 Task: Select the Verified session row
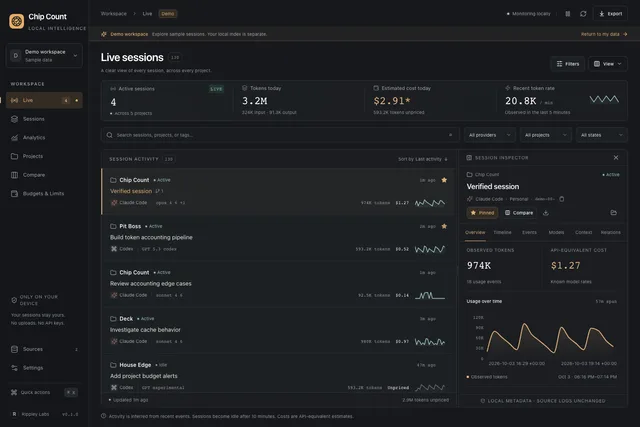click(278, 191)
